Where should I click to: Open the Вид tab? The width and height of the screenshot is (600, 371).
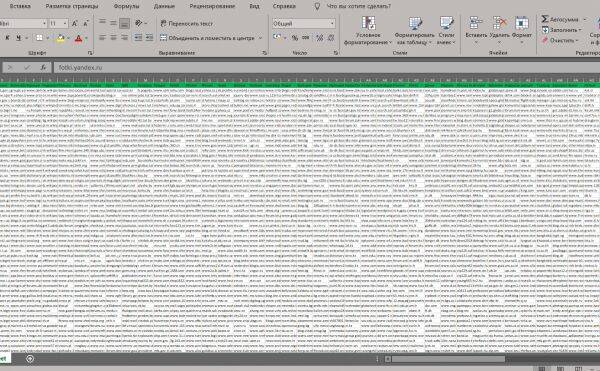(x=254, y=6)
